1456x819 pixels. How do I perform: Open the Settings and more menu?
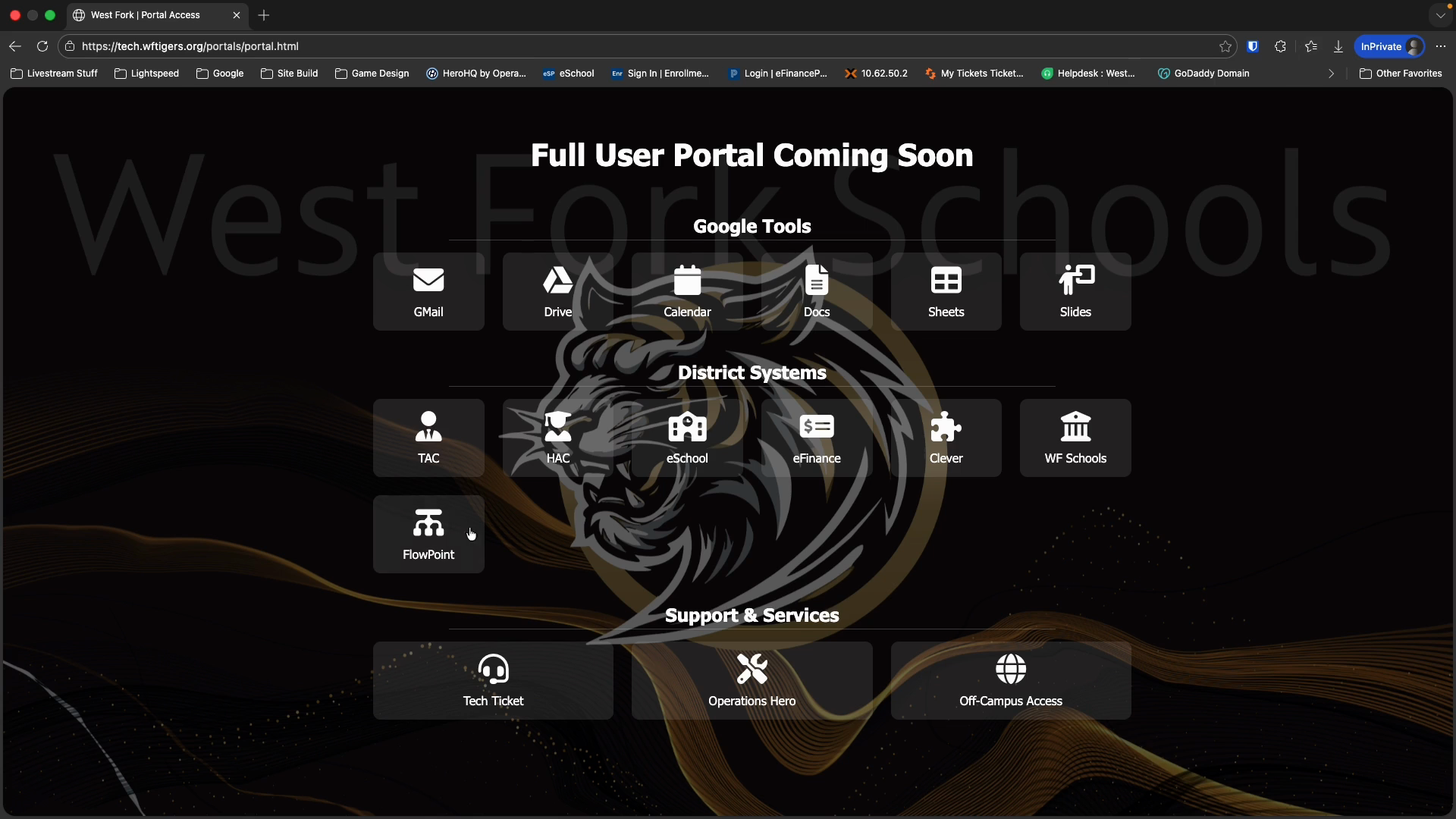click(1441, 45)
